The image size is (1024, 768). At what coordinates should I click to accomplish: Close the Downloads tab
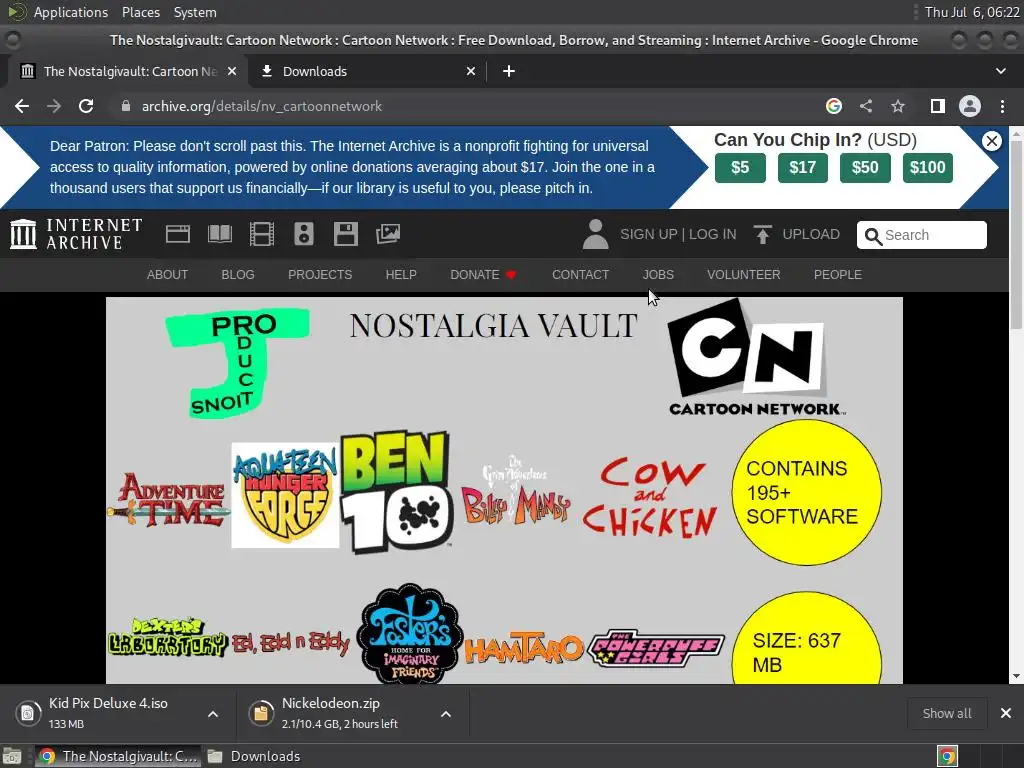(471, 71)
